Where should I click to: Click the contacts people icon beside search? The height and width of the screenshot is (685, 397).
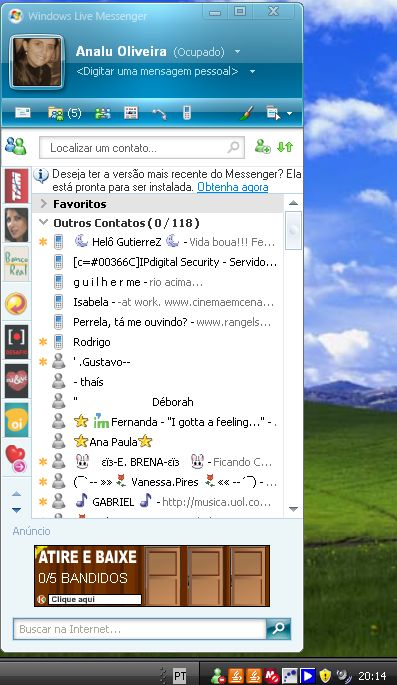click(16, 146)
